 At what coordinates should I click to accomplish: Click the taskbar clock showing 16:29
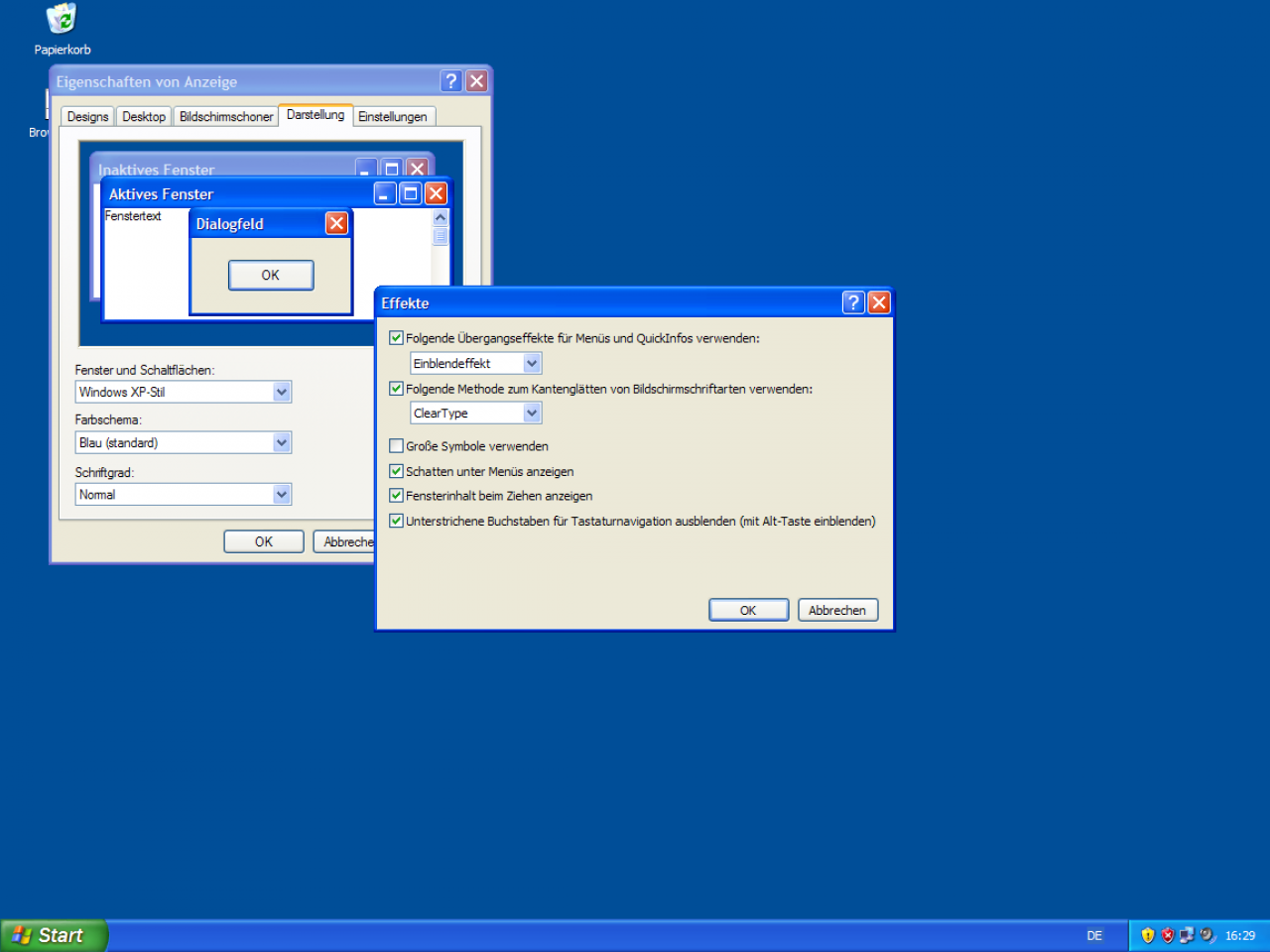(x=1240, y=935)
